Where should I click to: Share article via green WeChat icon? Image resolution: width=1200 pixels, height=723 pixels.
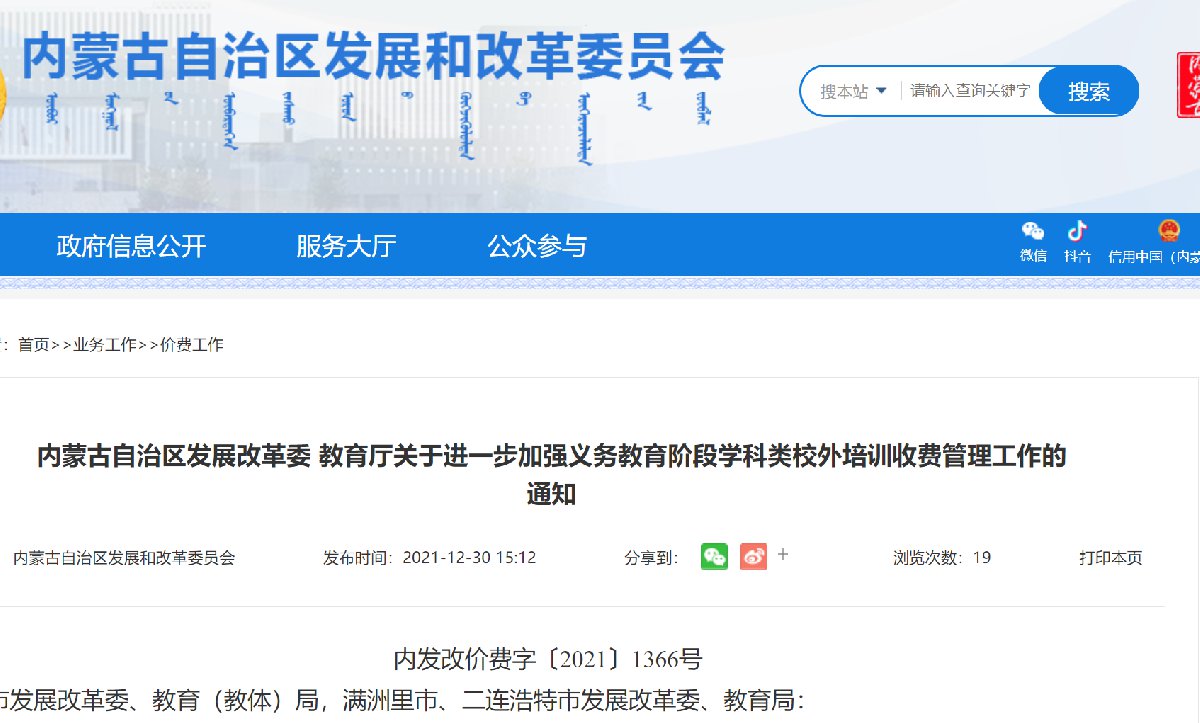pyautogui.click(x=714, y=557)
